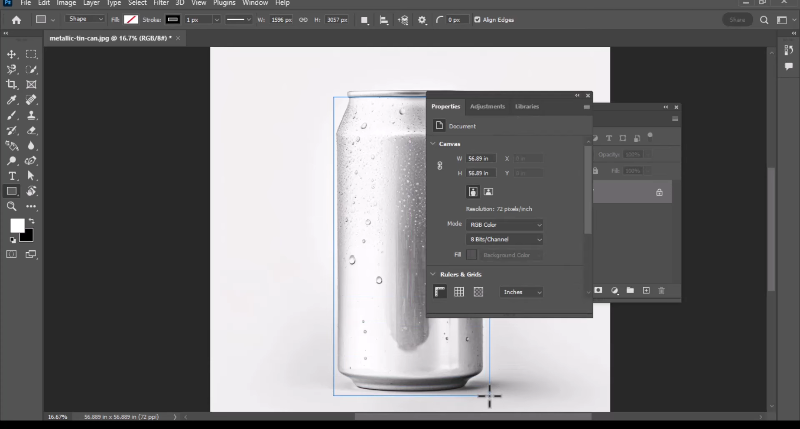
Task: Open the Inches units dropdown
Action: point(521,292)
